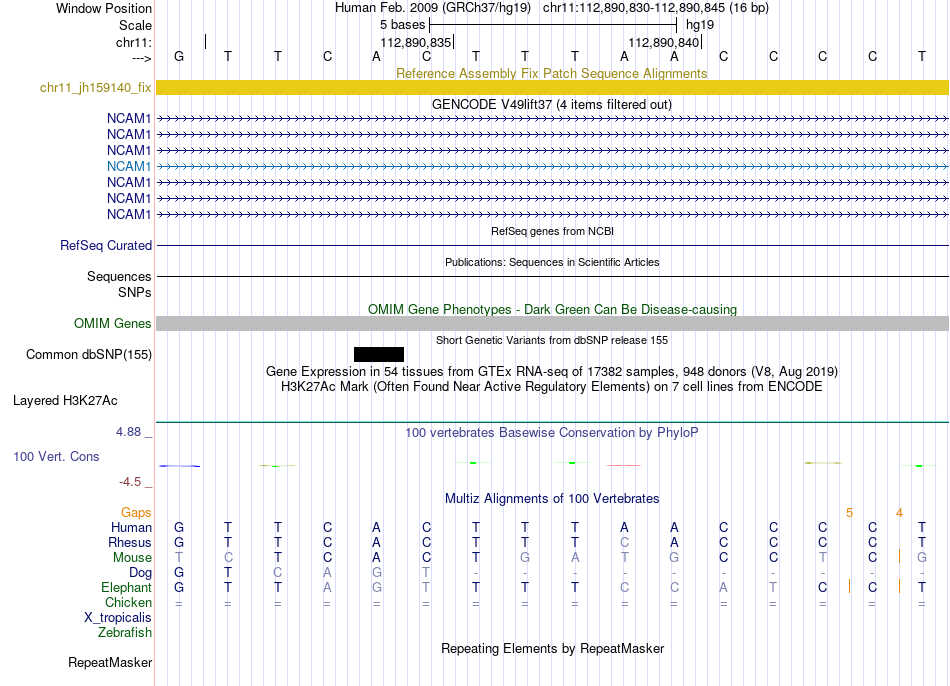The width and height of the screenshot is (950, 686).
Task: Click the GTEx Gene Expression in 54 tissues title
Action: [x=552, y=371]
